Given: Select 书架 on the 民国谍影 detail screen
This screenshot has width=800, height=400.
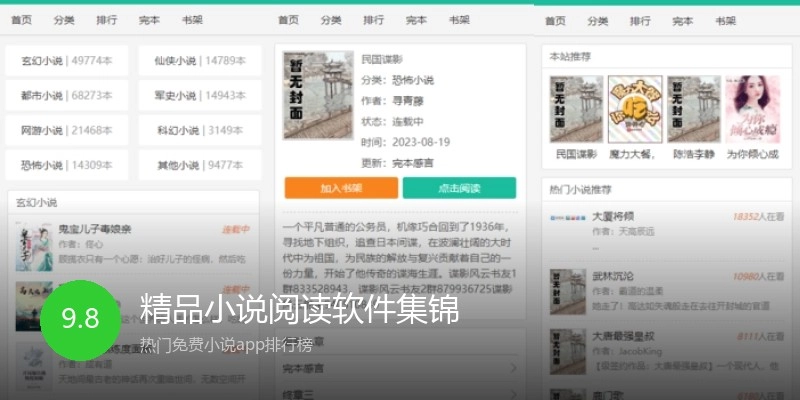Looking at the screenshot, I should point(459,20).
